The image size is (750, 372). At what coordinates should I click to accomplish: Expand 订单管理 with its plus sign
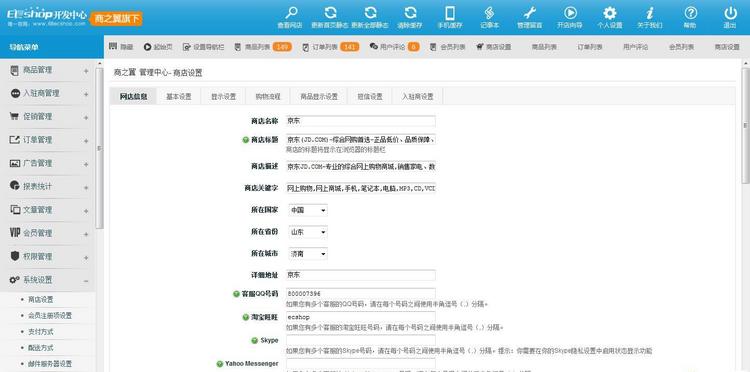point(86,141)
